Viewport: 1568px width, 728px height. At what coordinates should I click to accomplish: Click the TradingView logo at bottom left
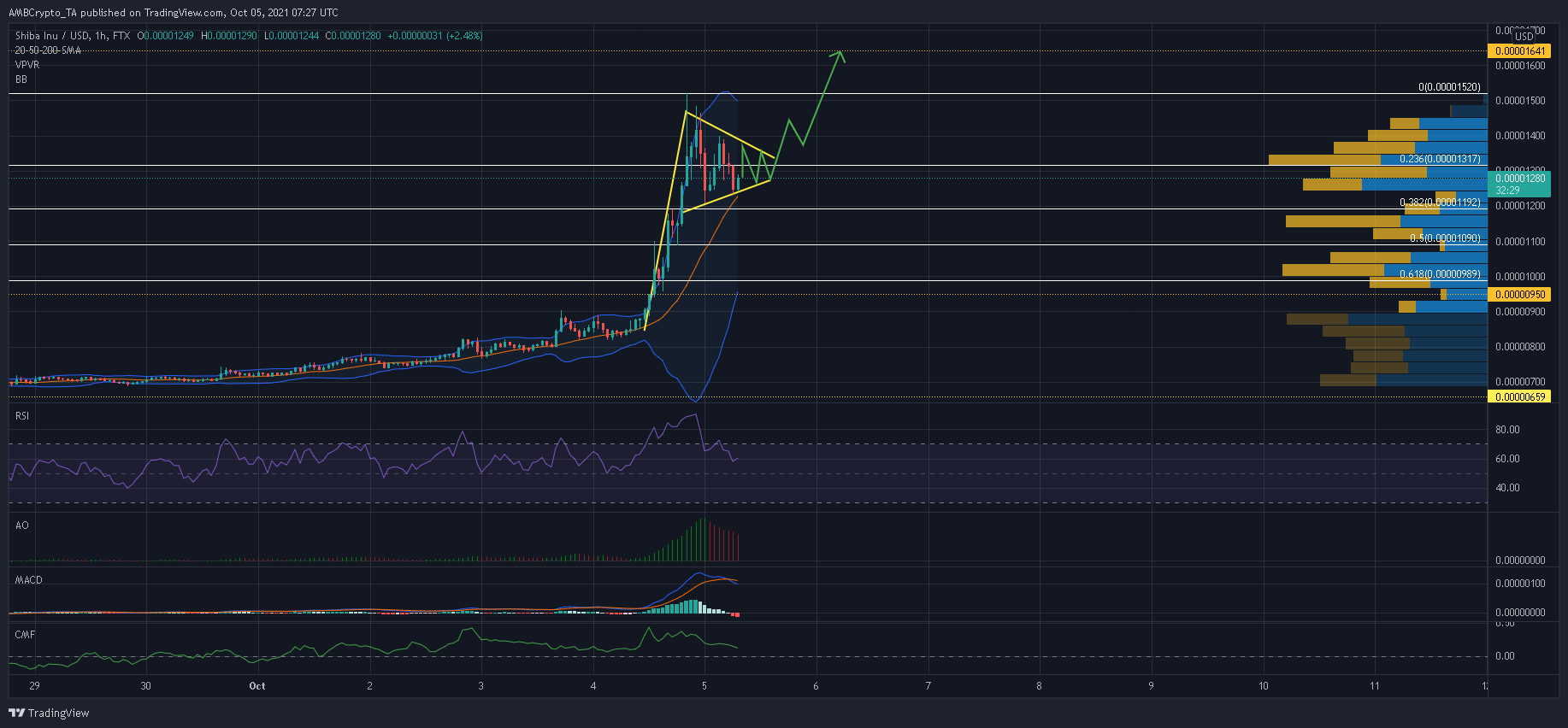[x=49, y=713]
